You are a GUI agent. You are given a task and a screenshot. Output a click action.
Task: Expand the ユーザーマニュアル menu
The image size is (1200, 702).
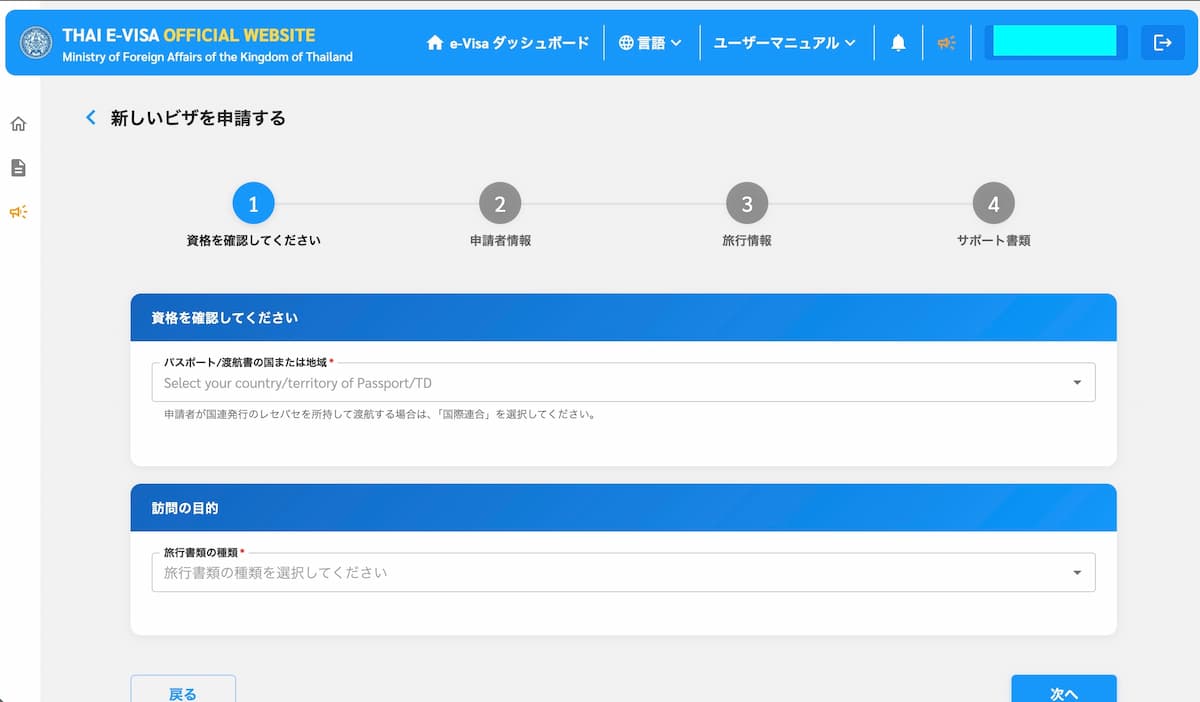784,43
